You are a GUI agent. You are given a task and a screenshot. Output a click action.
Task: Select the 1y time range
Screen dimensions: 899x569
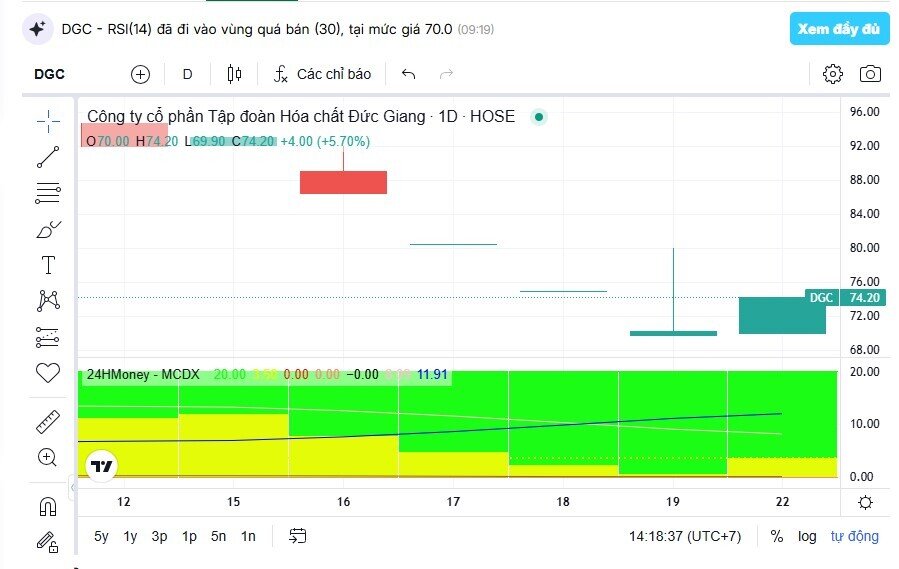coord(130,536)
